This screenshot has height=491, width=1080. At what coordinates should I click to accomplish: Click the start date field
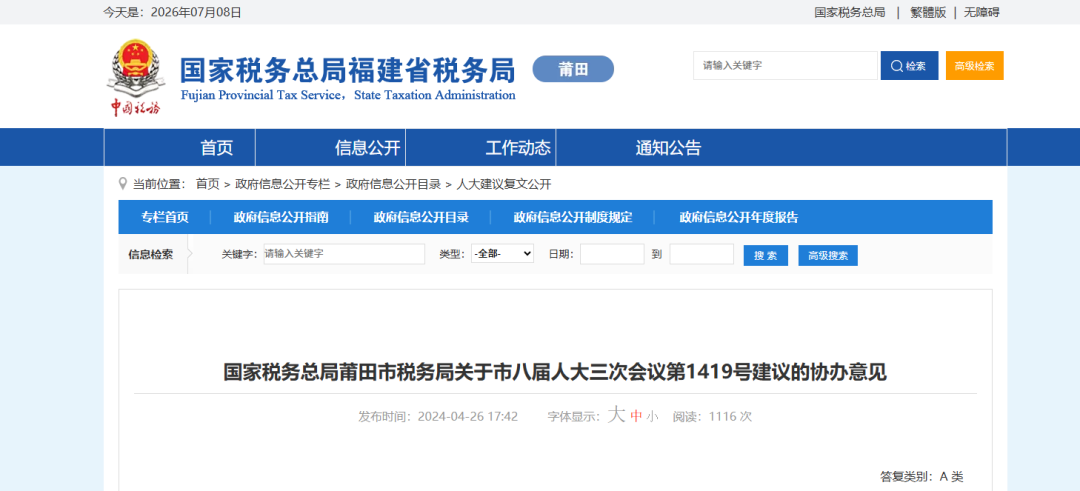[612, 254]
